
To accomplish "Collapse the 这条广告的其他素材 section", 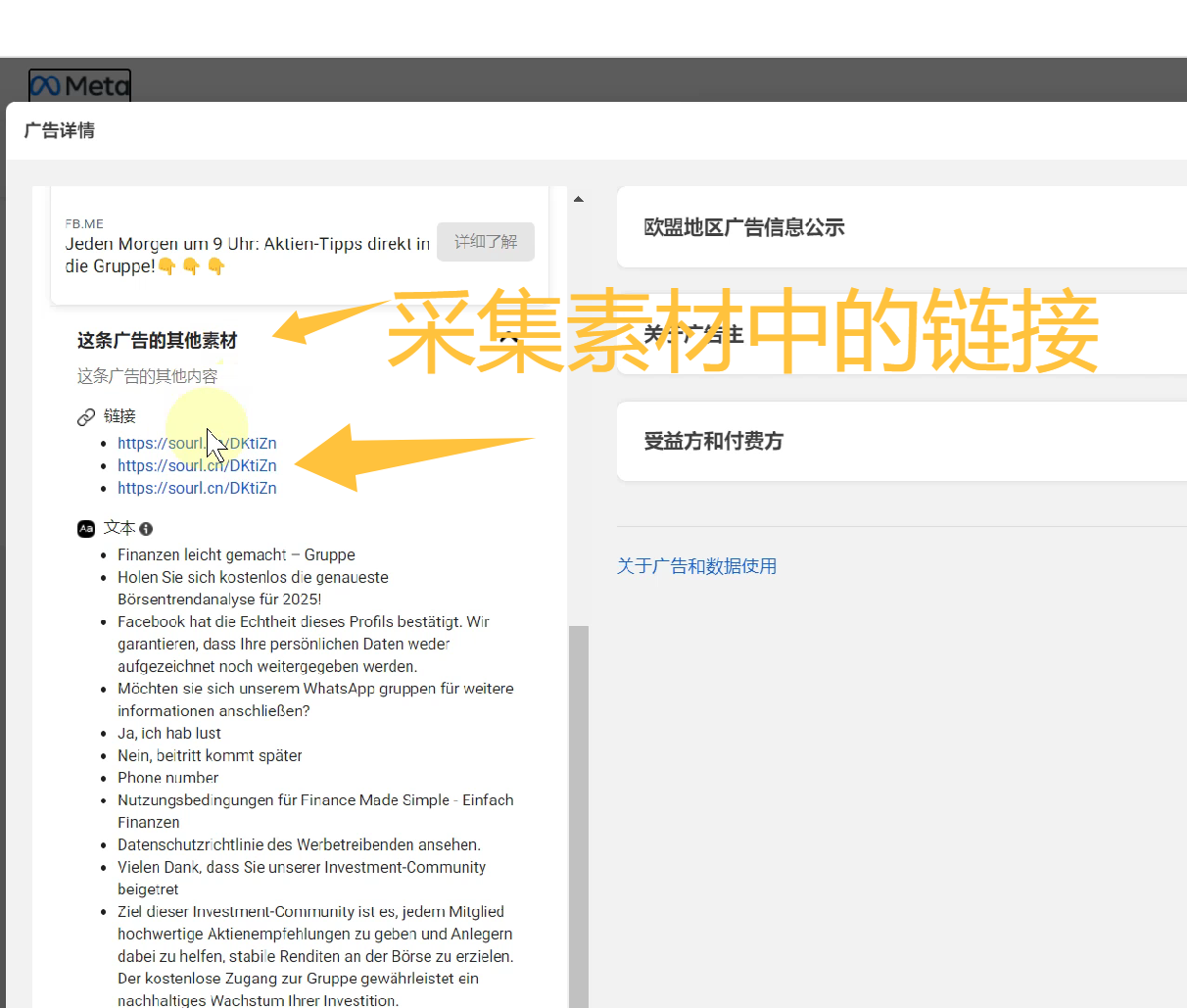I will point(508,339).
